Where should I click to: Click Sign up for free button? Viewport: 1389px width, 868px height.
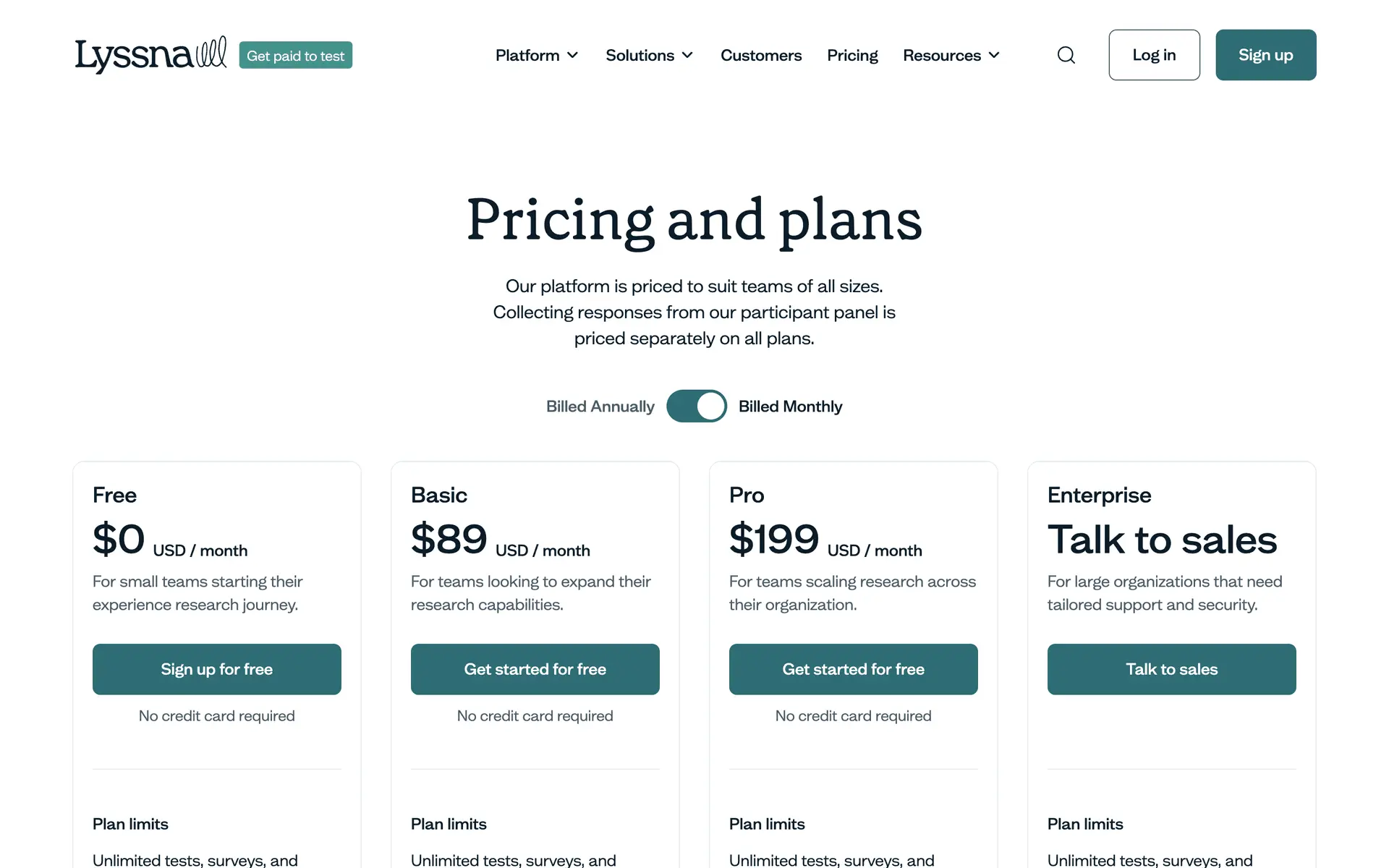coord(217,669)
